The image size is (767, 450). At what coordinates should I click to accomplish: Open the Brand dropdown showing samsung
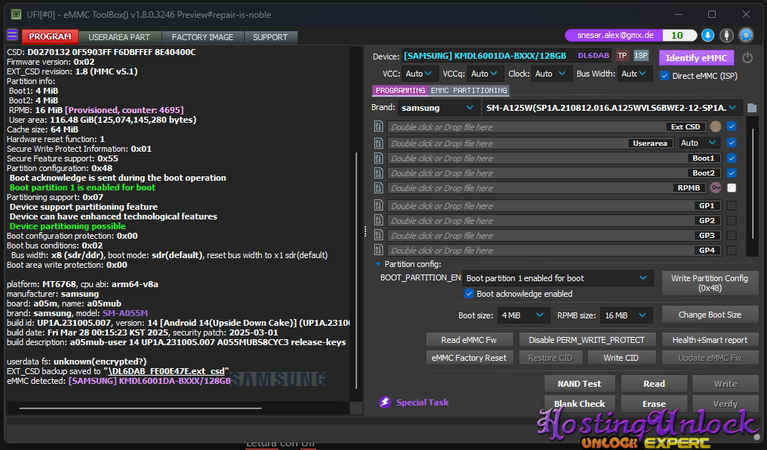pos(439,107)
